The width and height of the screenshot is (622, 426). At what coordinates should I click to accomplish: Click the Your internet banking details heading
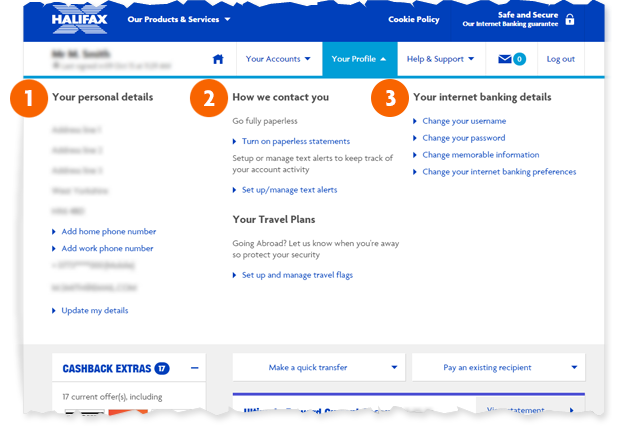coord(482,97)
